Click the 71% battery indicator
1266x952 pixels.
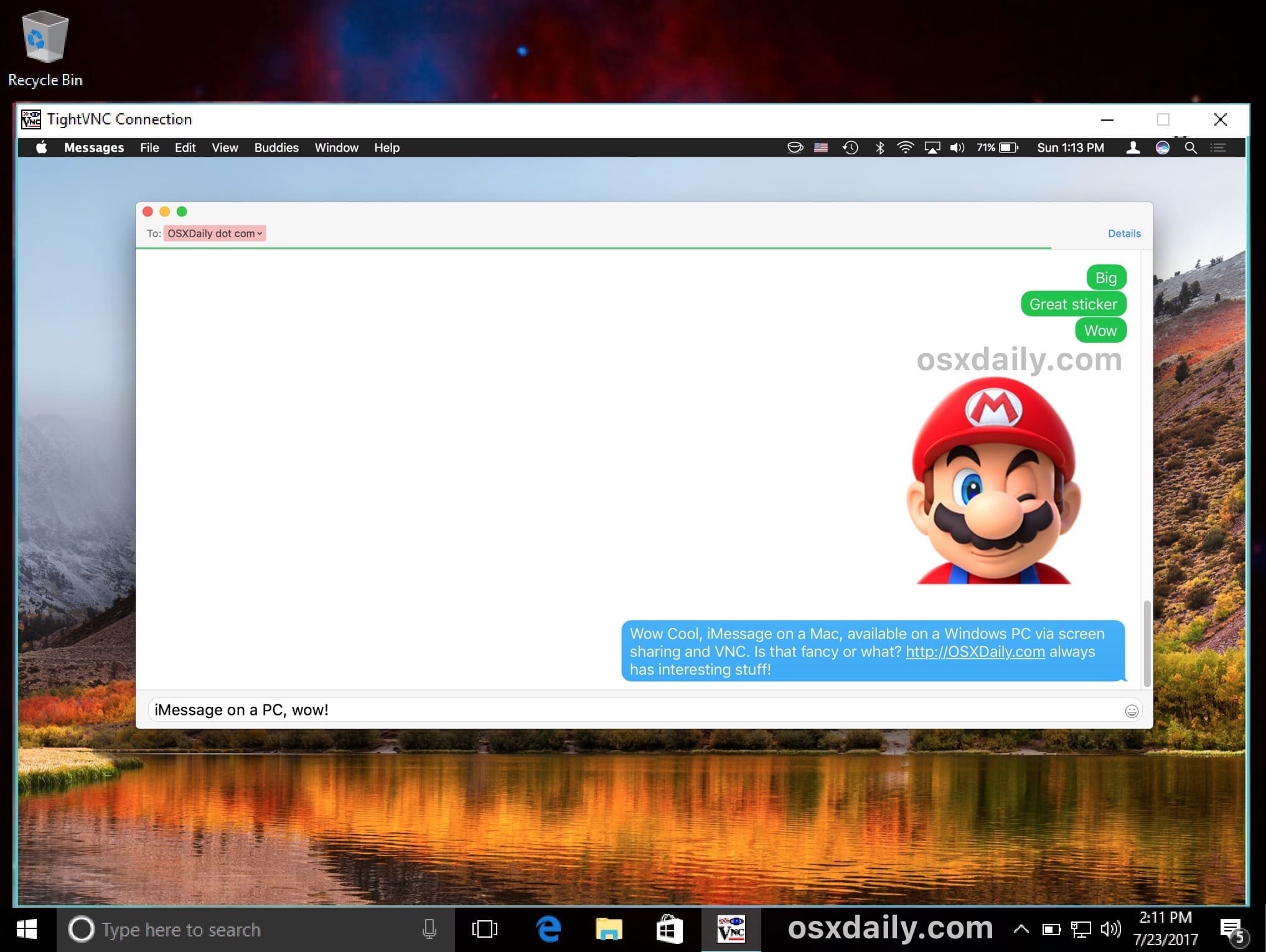click(x=997, y=147)
